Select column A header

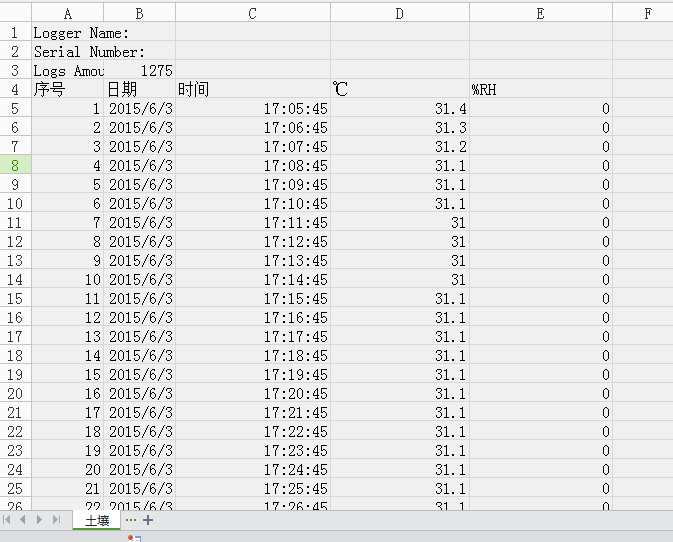point(67,13)
